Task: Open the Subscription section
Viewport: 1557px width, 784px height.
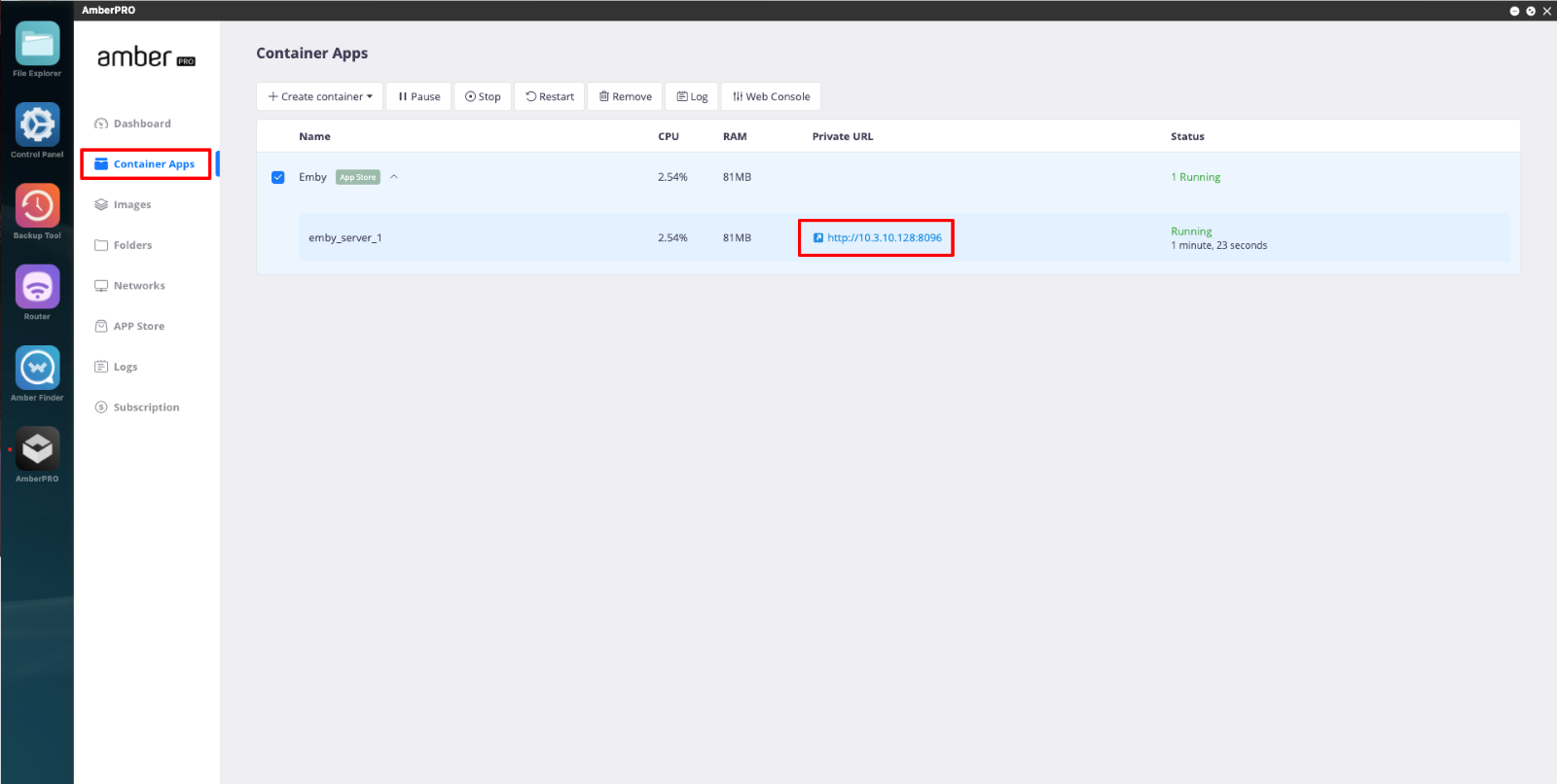Action: 147,408
